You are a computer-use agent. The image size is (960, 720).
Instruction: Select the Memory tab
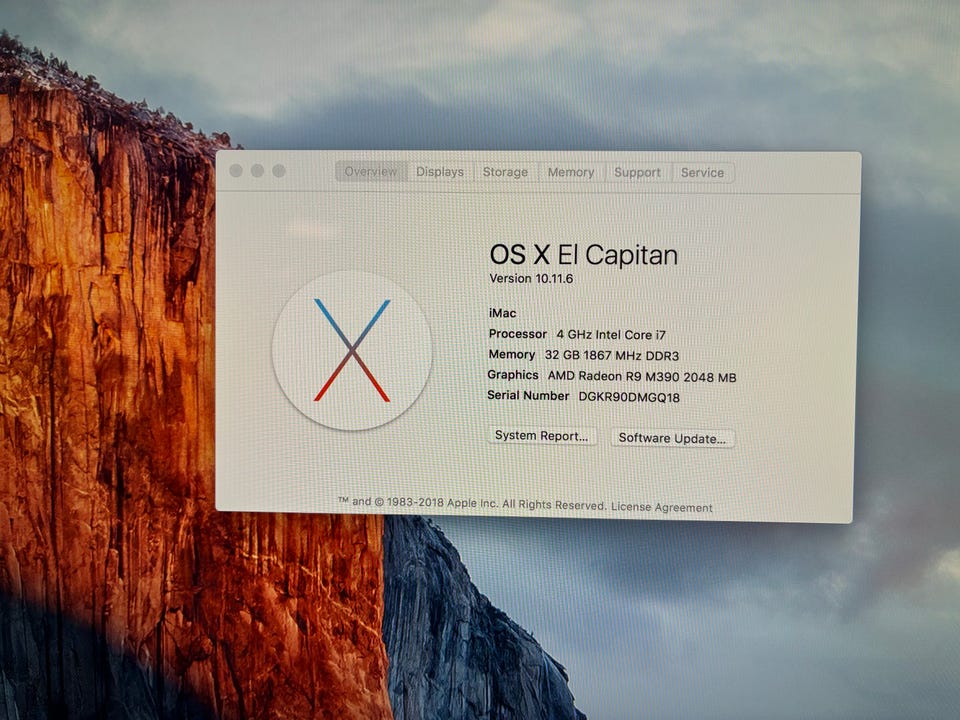[x=571, y=173]
